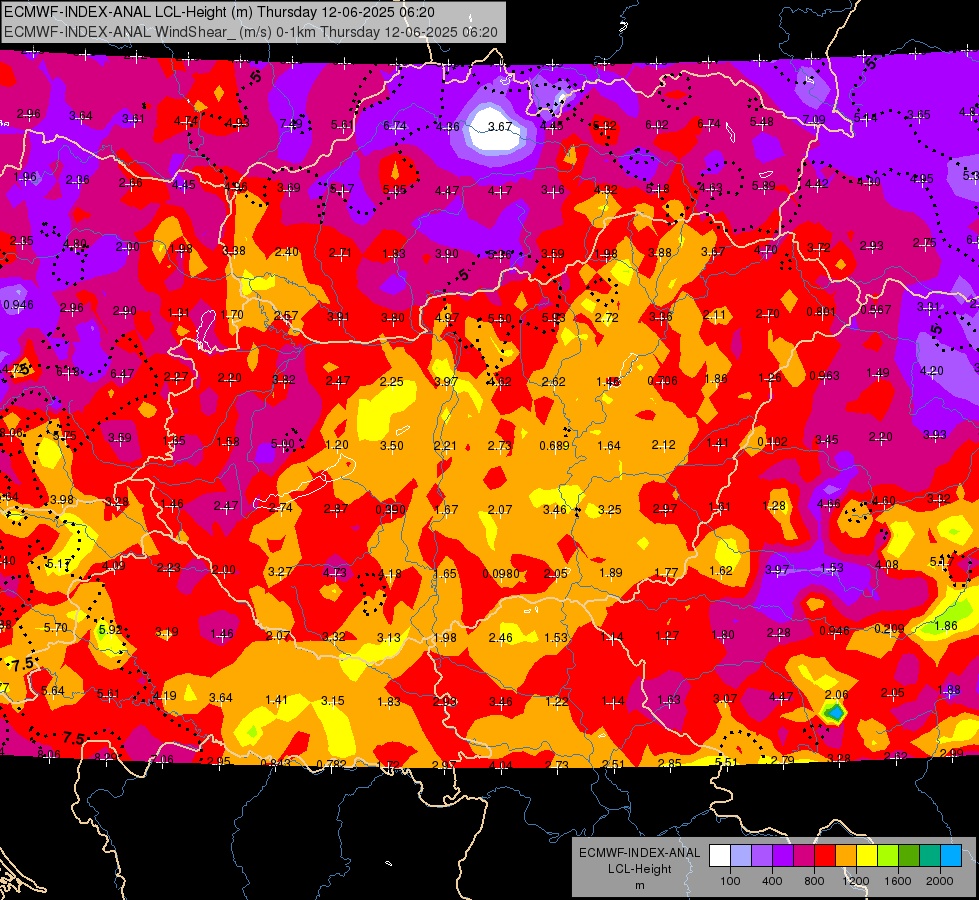
Task: Click the legend label 1200
Action: [855, 881]
